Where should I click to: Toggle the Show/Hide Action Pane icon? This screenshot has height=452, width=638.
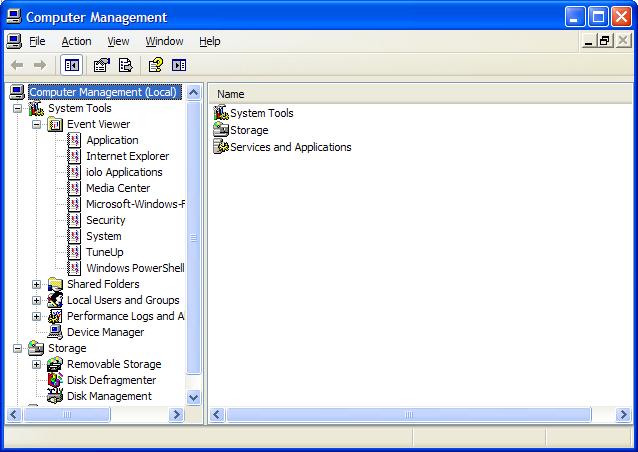[x=179, y=65]
